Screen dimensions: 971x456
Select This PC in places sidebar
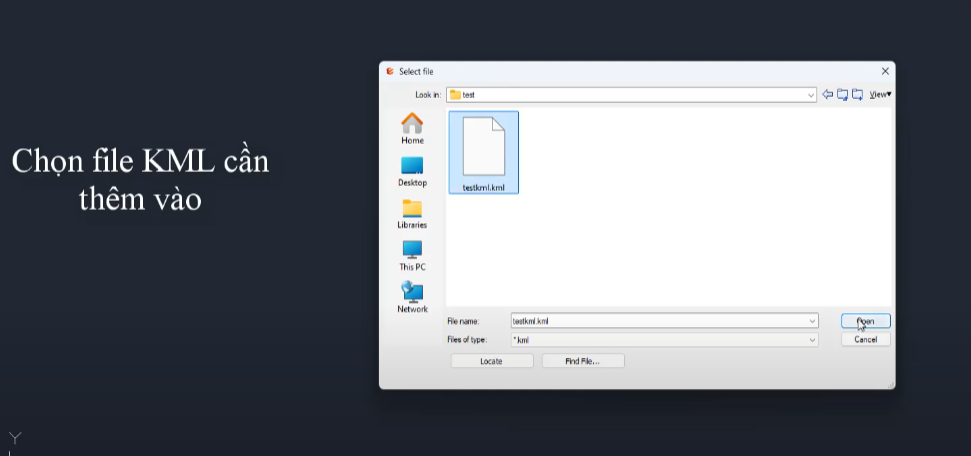412,255
